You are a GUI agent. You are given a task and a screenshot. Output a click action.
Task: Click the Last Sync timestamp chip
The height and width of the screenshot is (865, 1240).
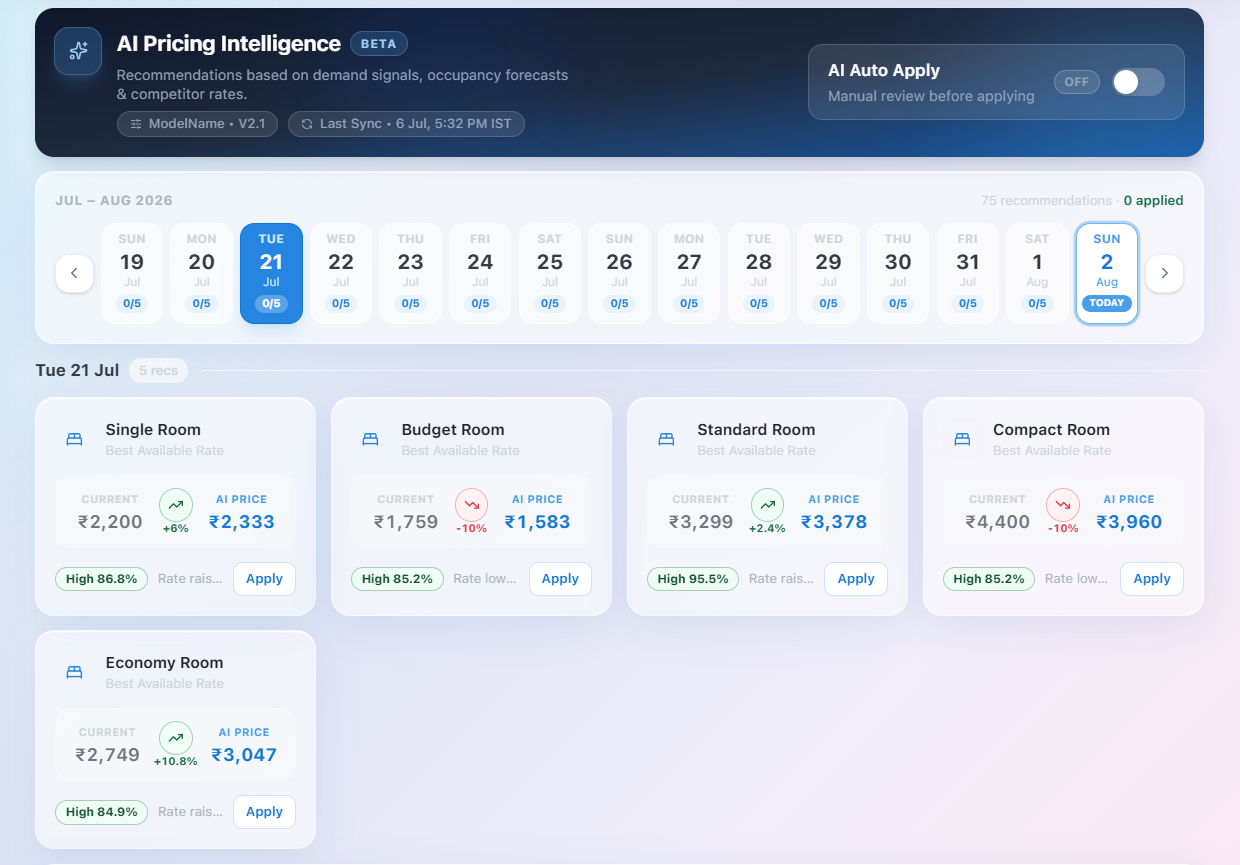click(406, 124)
